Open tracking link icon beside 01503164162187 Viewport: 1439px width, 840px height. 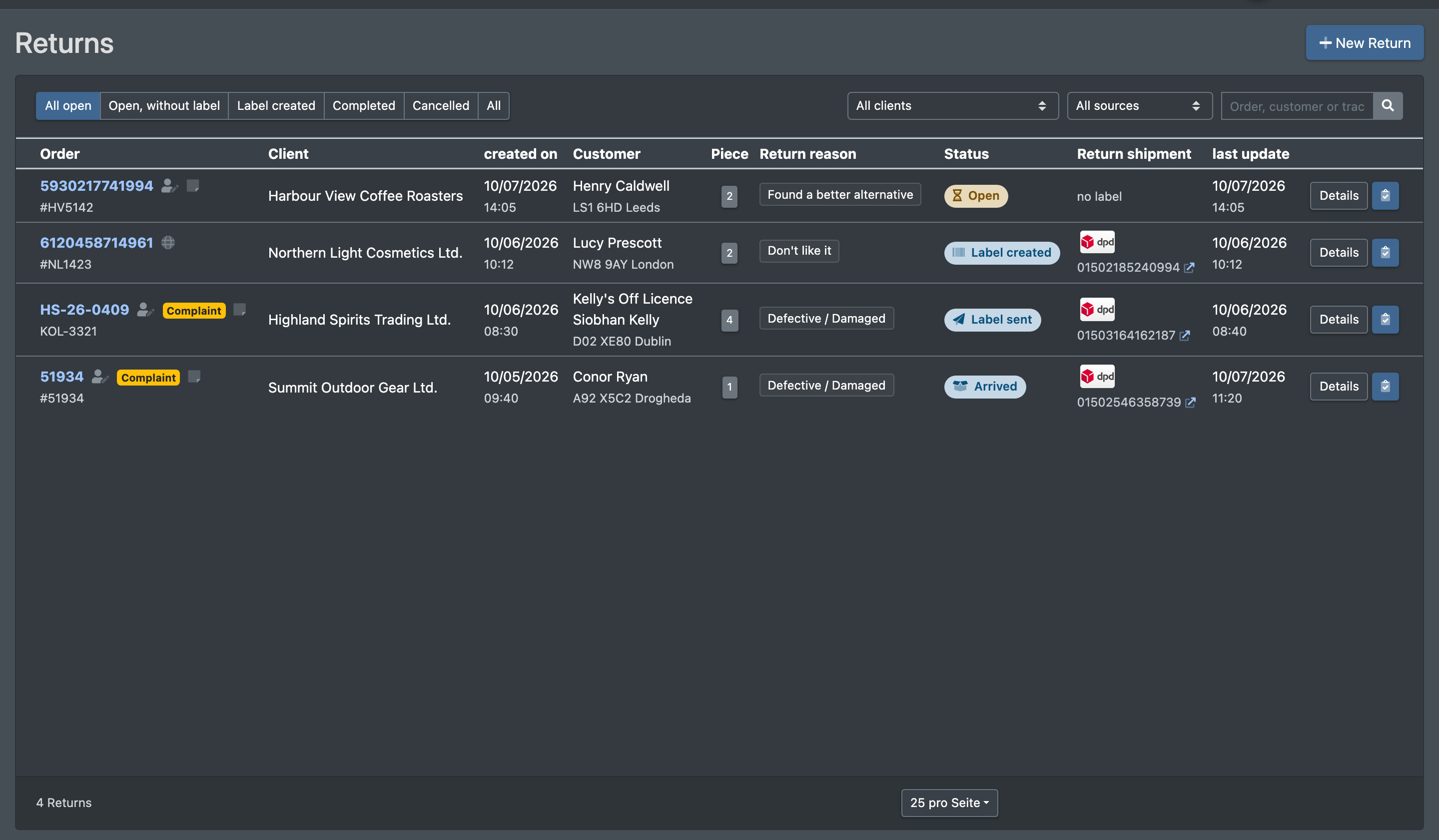[x=1186, y=335]
